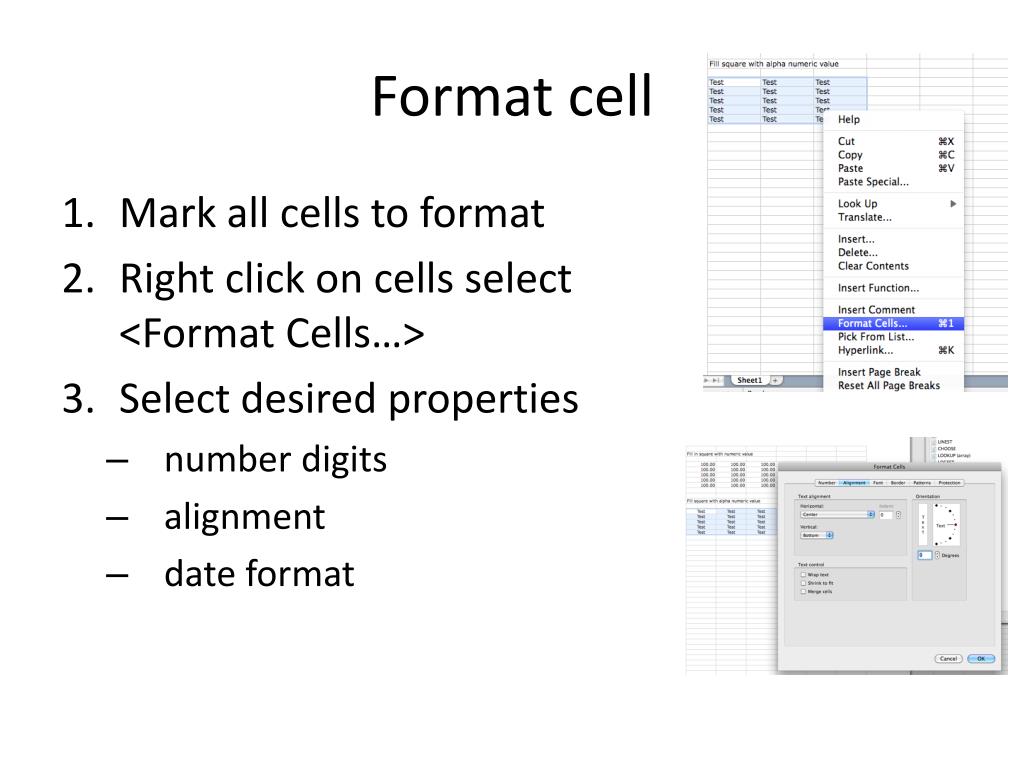Open the Protection tab in Format Cells
This screenshot has width=1024, height=768.
tap(950, 483)
